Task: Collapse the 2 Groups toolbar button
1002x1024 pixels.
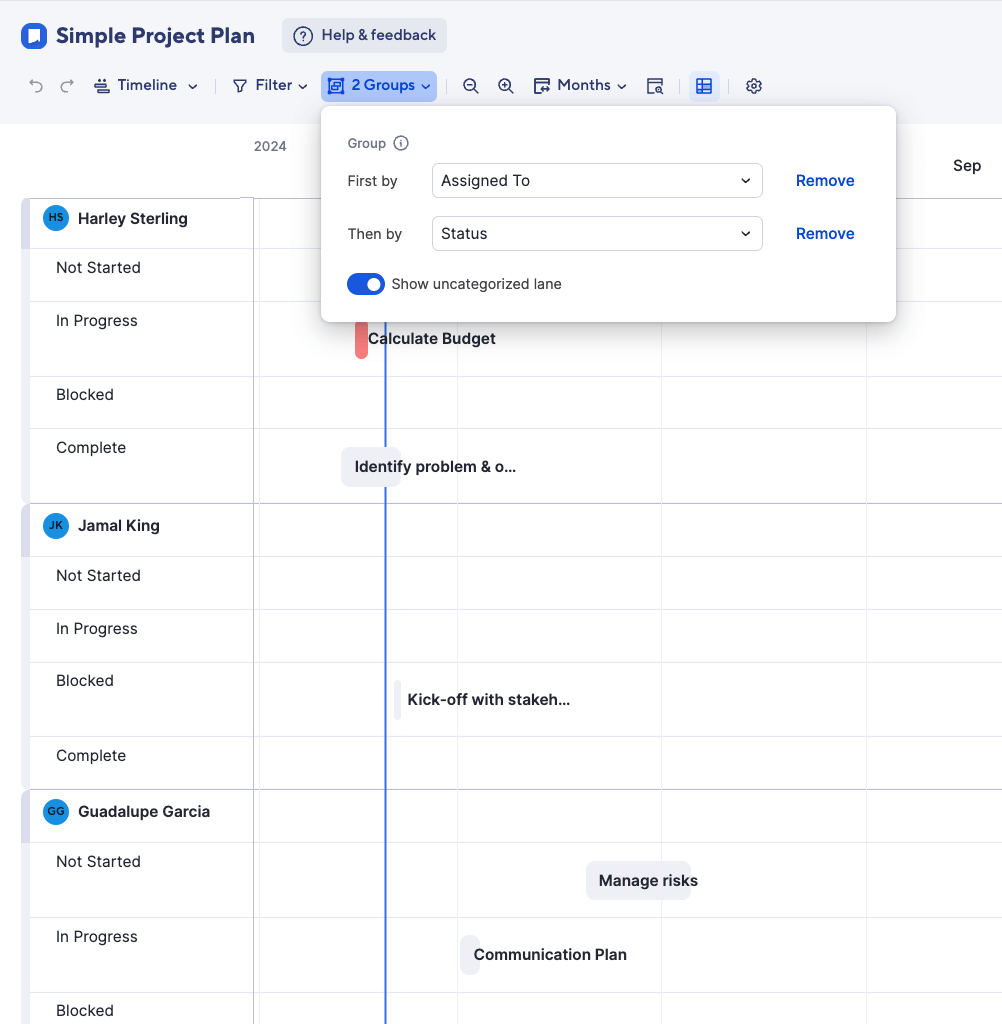Action: pos(379,86)
